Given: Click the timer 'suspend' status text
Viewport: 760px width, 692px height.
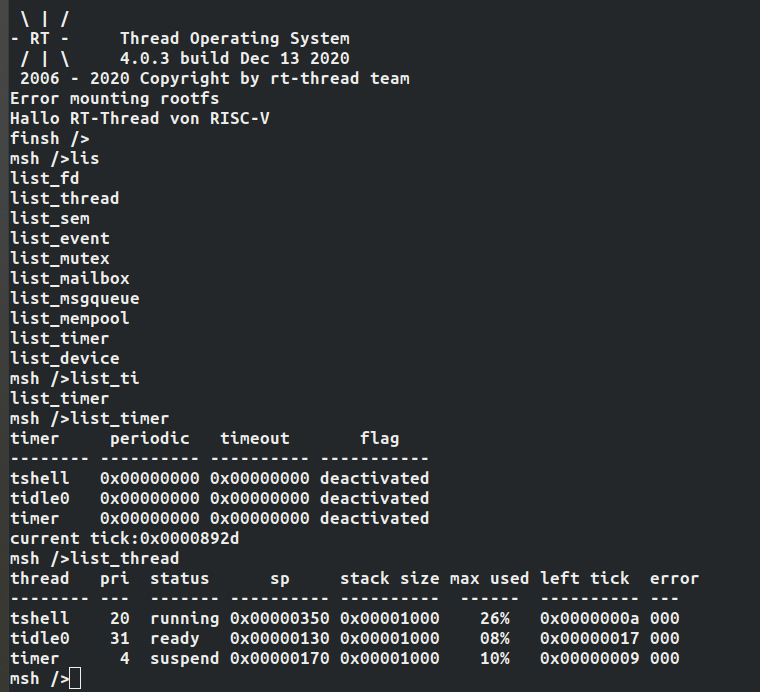Looking at the screenshot, I should [x=185, y=658].
